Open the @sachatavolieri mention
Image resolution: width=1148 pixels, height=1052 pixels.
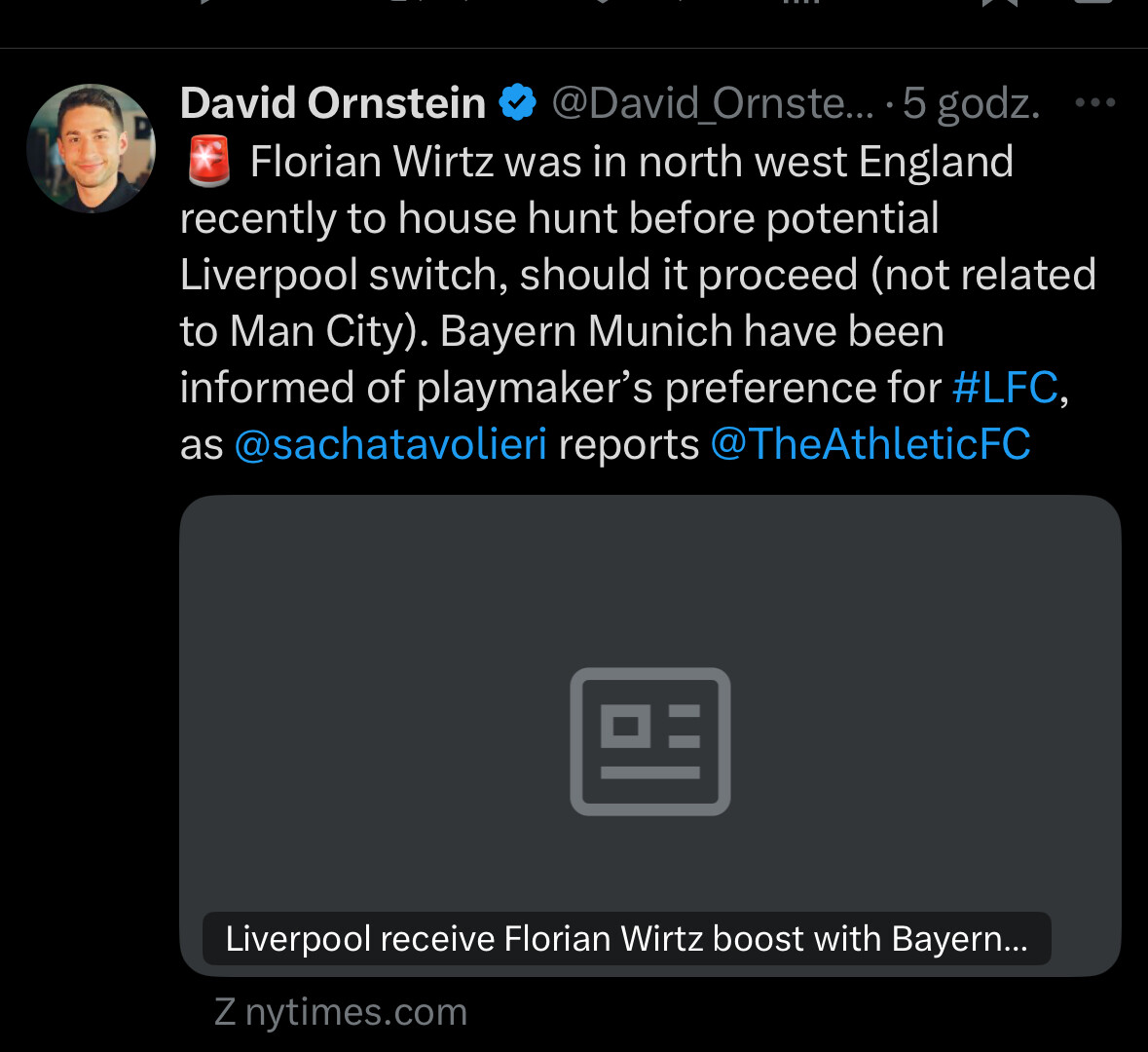coord(389,444)
